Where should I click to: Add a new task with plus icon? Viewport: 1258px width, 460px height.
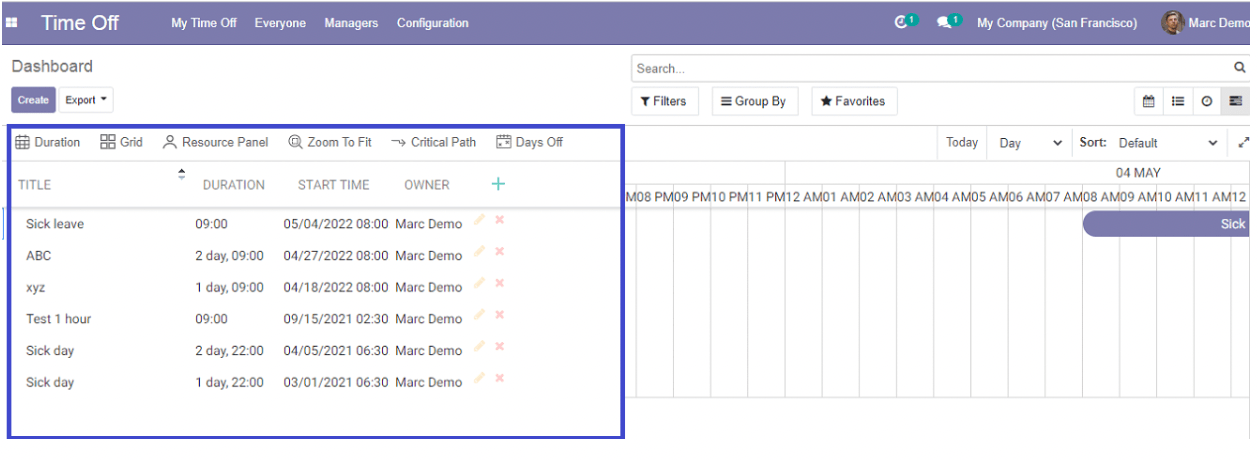click(x=498, y=184)
